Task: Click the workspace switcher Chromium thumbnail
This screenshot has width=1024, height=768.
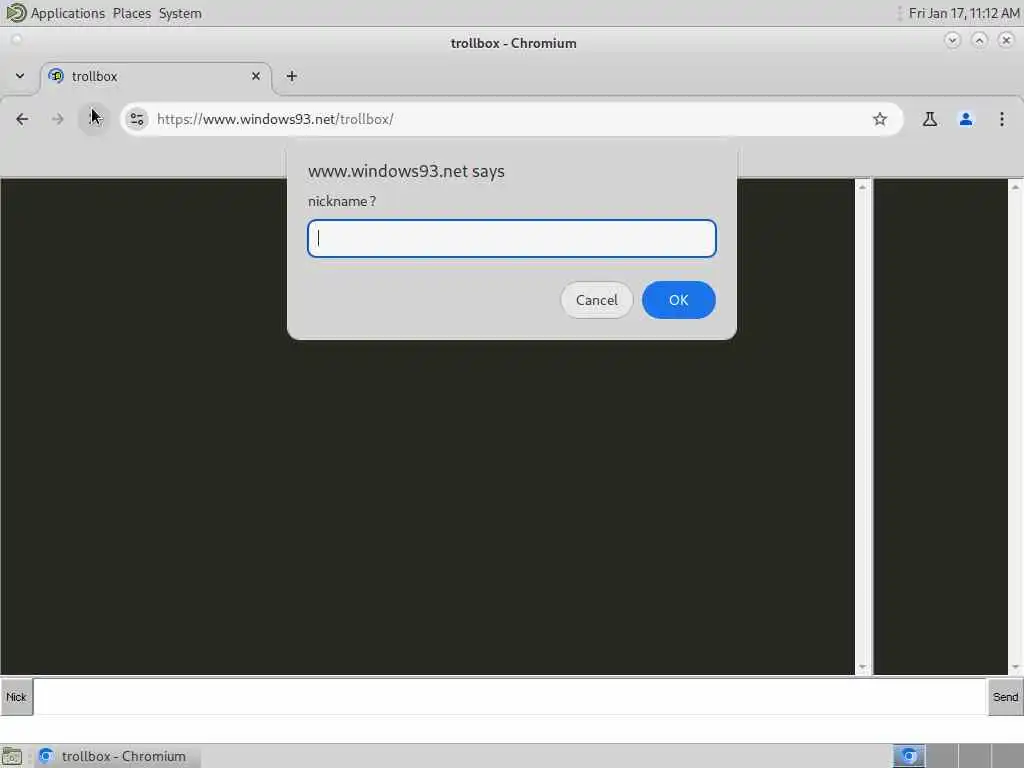Action: pyautogui.click(x=909, y=756)
